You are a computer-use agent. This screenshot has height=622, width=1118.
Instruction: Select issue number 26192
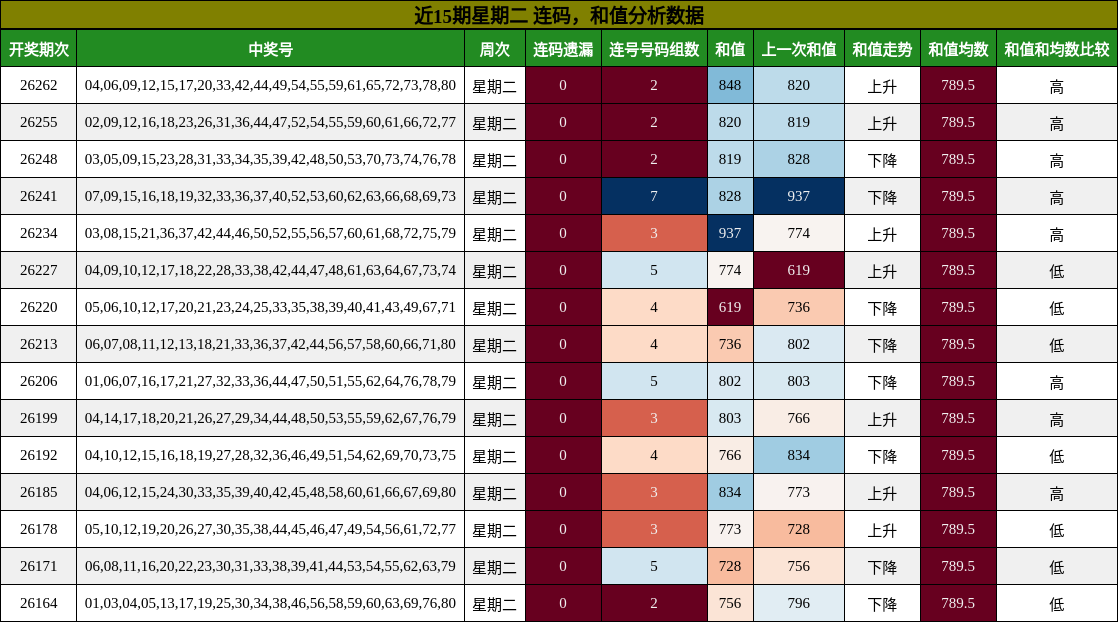(x=39, y=455)
